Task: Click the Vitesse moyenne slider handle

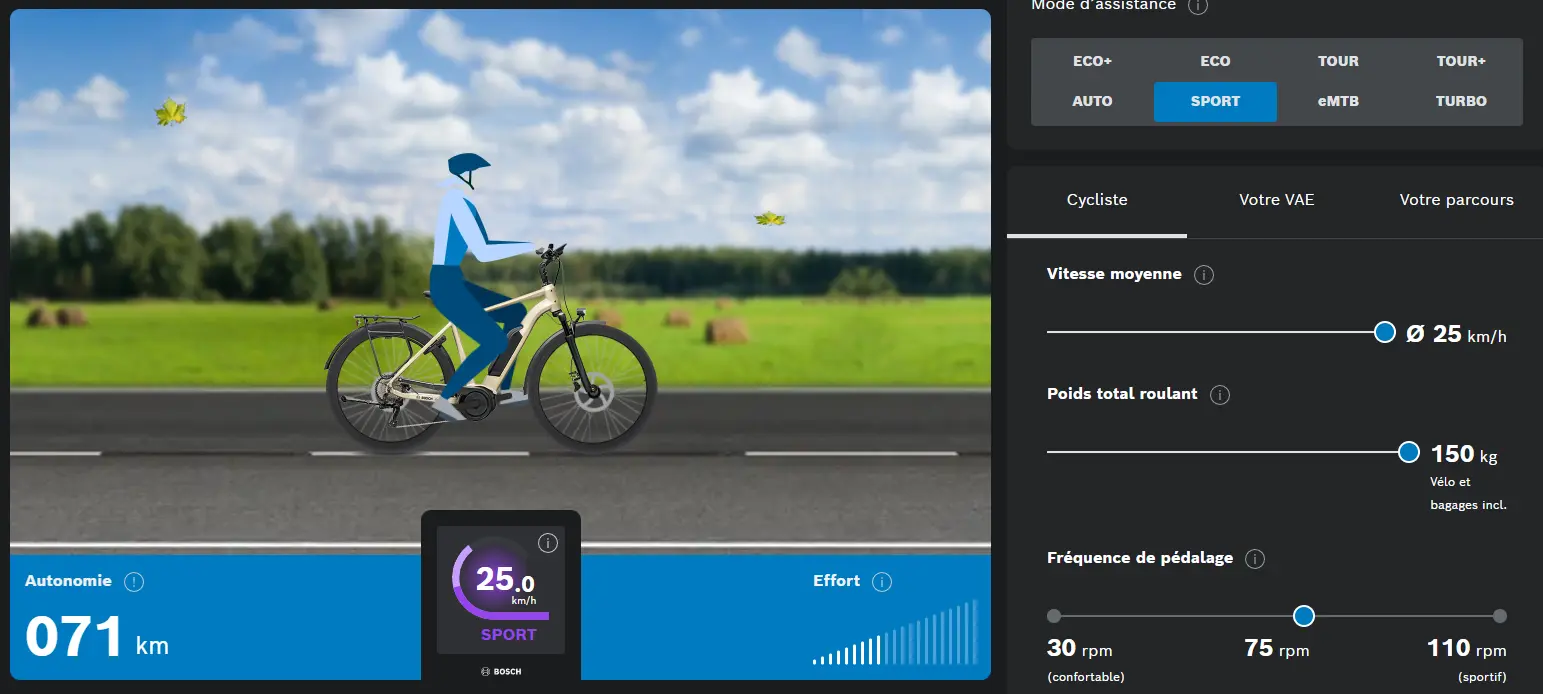Action: 1385,332
